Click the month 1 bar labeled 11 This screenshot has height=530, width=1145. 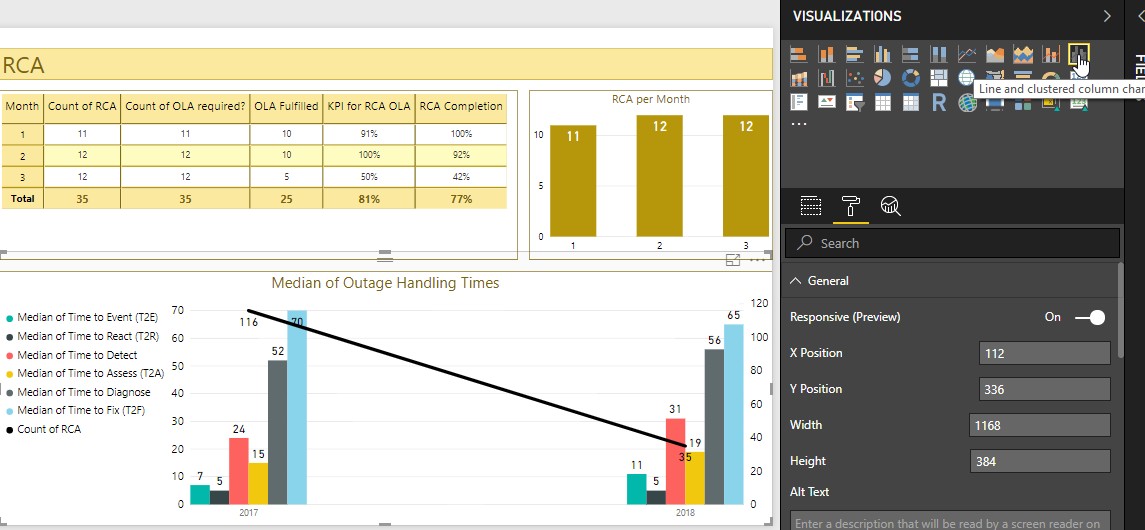click(572, 181)
